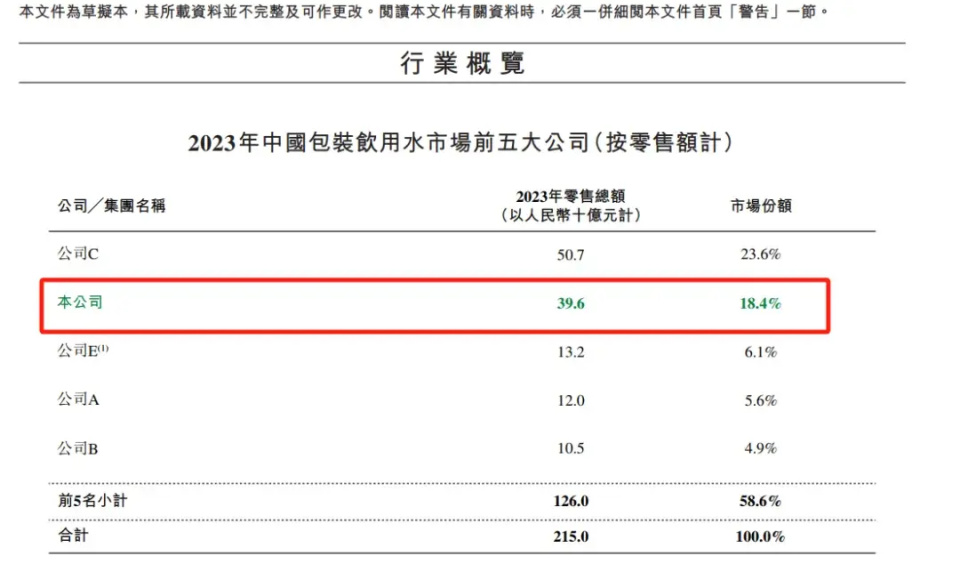This screenshot has height=572, width=960.
Task: Click the table title 2023年中國包裝飲用水市場前五大公司
Action: [x=388, y=143]
